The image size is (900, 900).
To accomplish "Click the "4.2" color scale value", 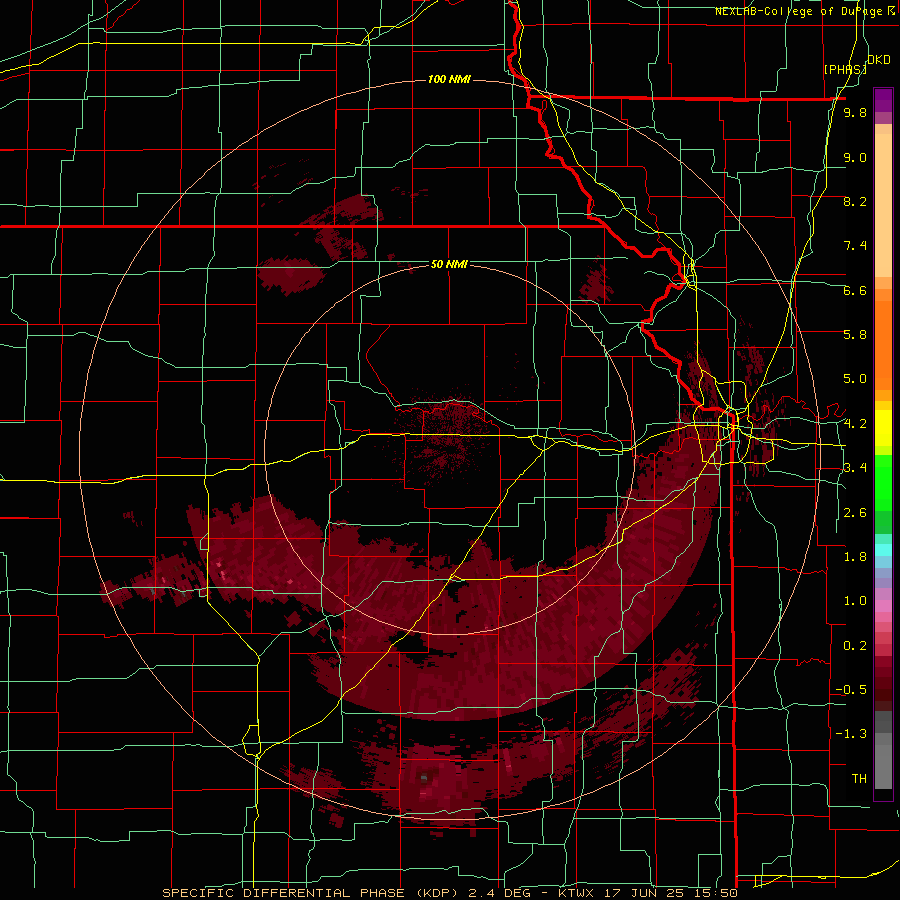I will pyautogui.click(x=855, y=424).
